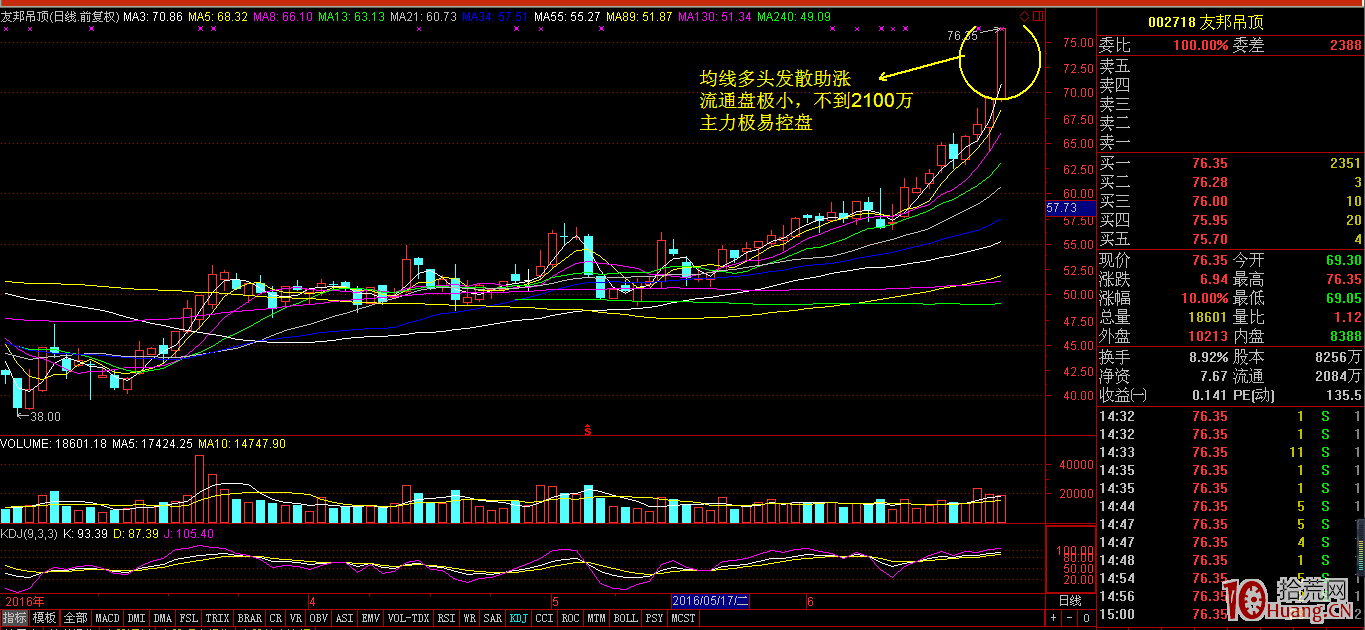
Task: Click the chart title 友邦吊顶(日线,前复权)
Action: pos(60,17)
